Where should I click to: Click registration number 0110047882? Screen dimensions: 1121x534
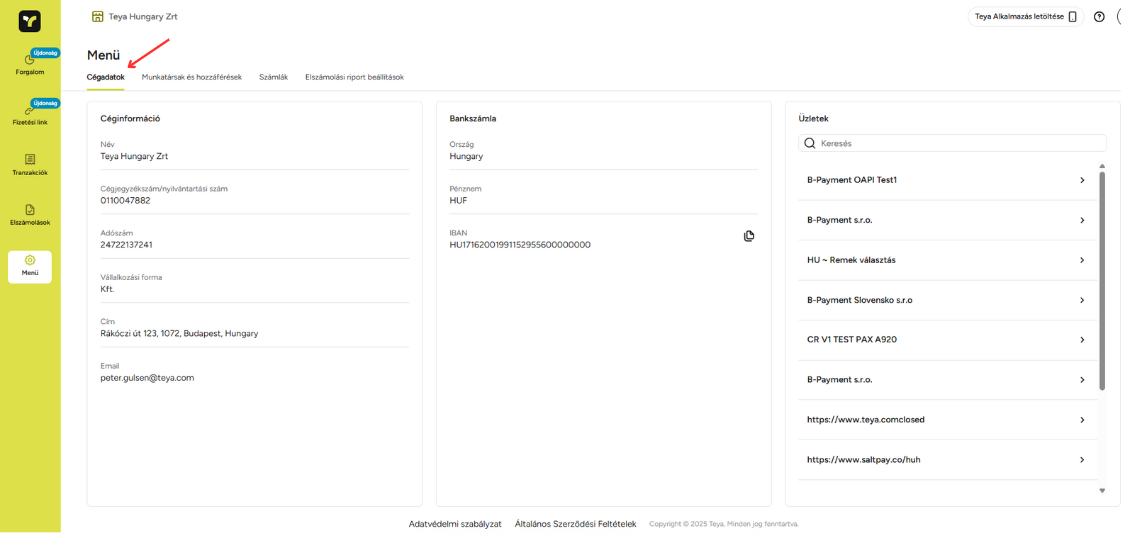(125, 200)
